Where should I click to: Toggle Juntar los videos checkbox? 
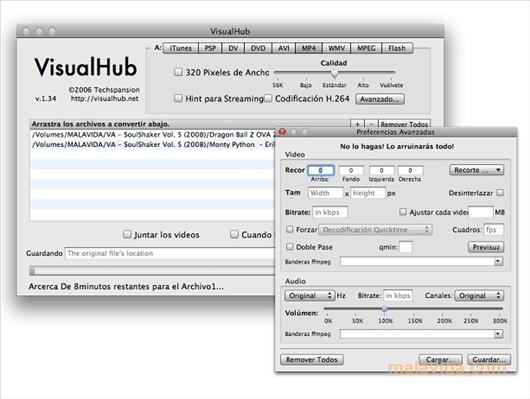pyautogui.click(x=127, y=234)
